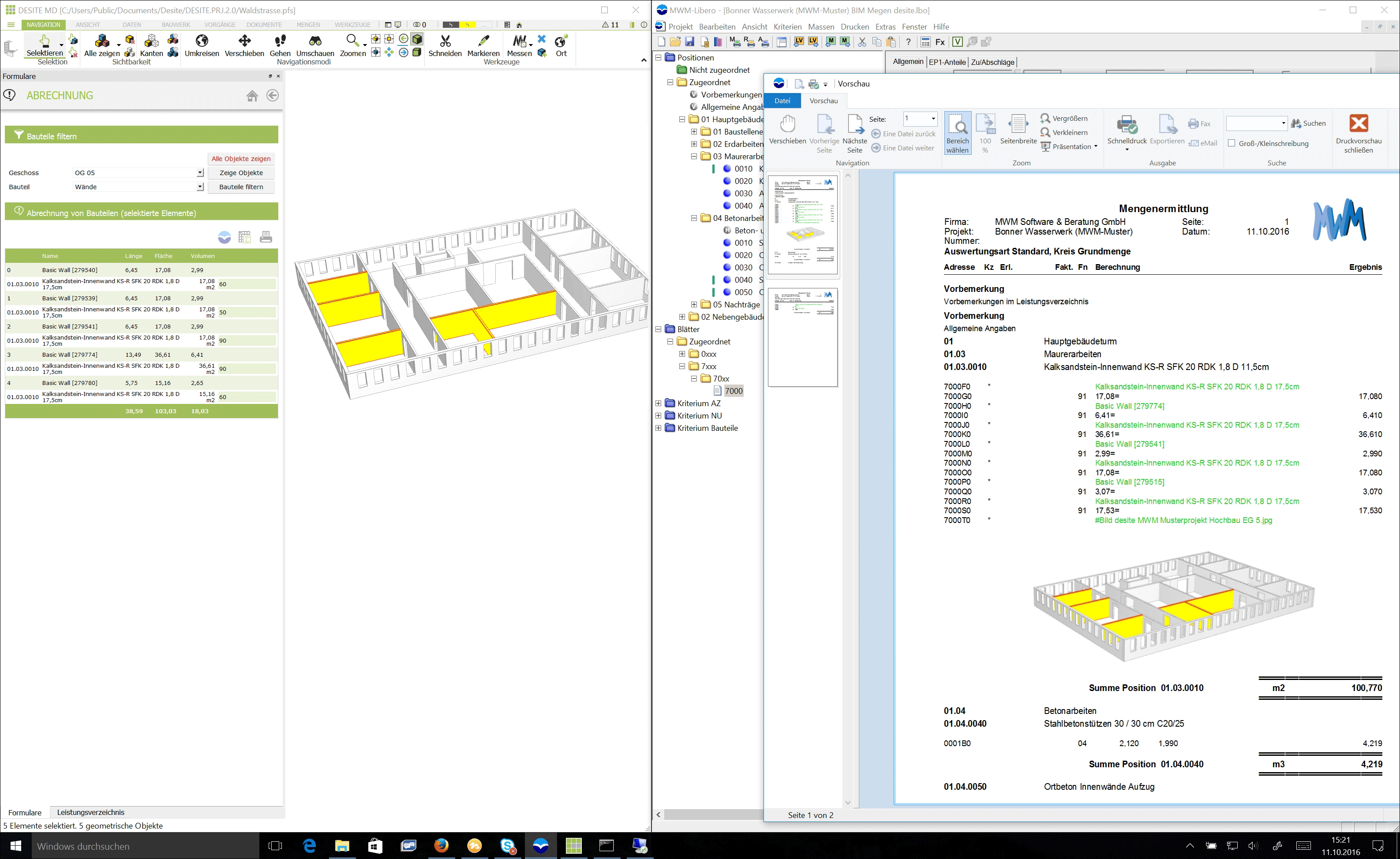Screen dimensions: 1400x859
Task: Collapse the Blätter tree node
Action: (x=658, y=329)
